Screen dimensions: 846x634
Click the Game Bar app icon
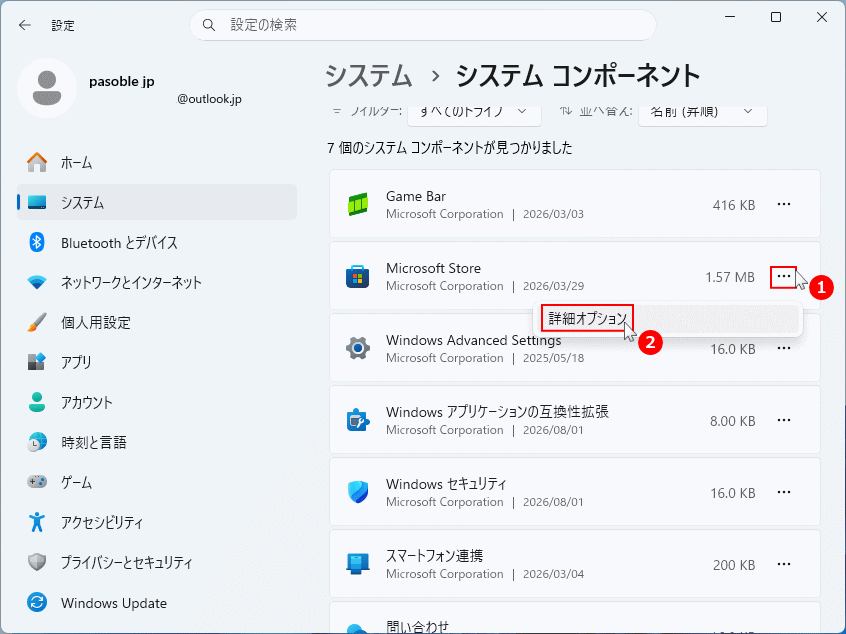pos(358,204)
